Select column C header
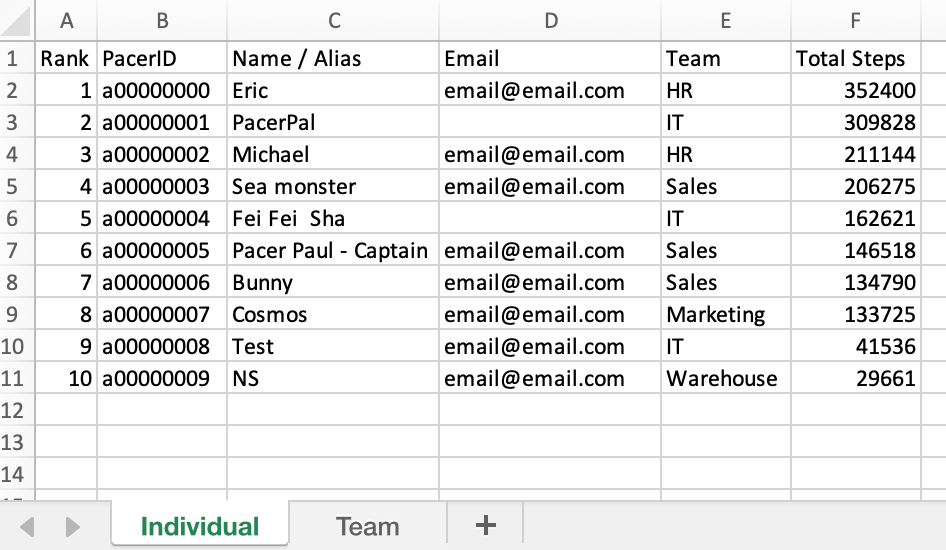The width and height of the screenshot is (946, 550). (x=333, y=20)
